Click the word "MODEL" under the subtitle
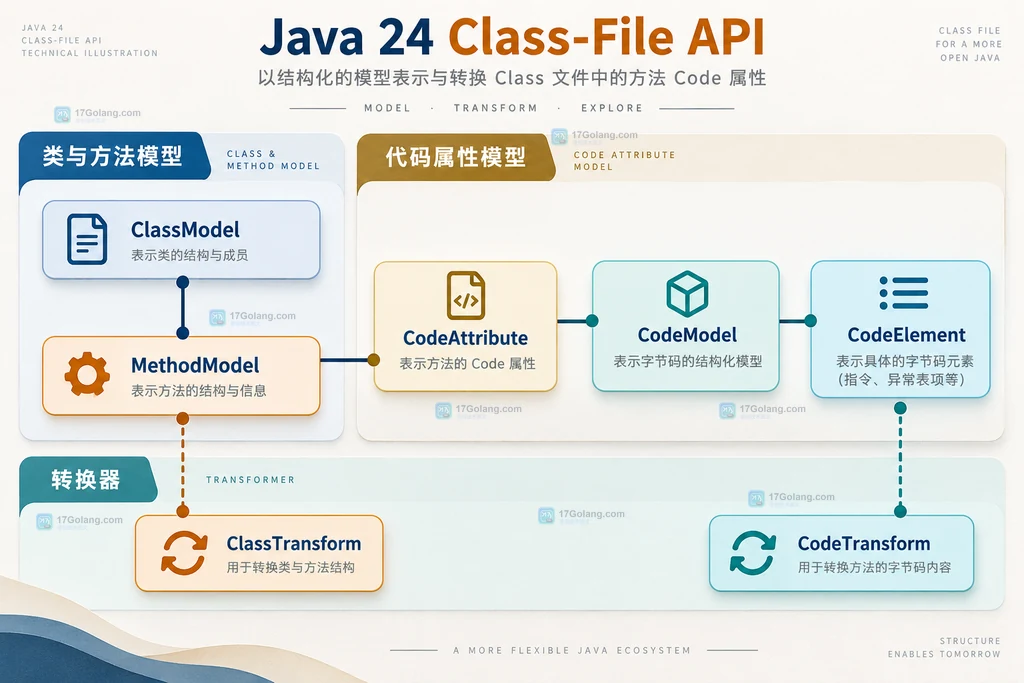Viewport: 1024px width, 683px height. pos(387,108)
